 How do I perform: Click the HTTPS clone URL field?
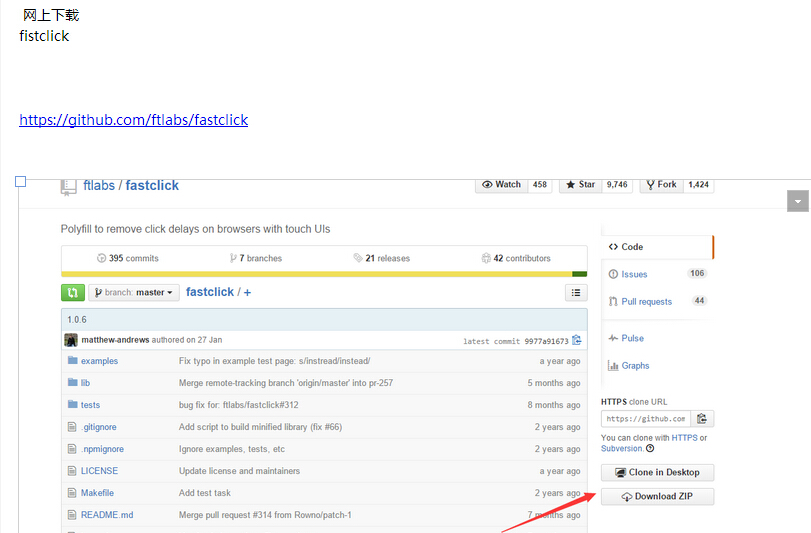[x=645, y=419]
